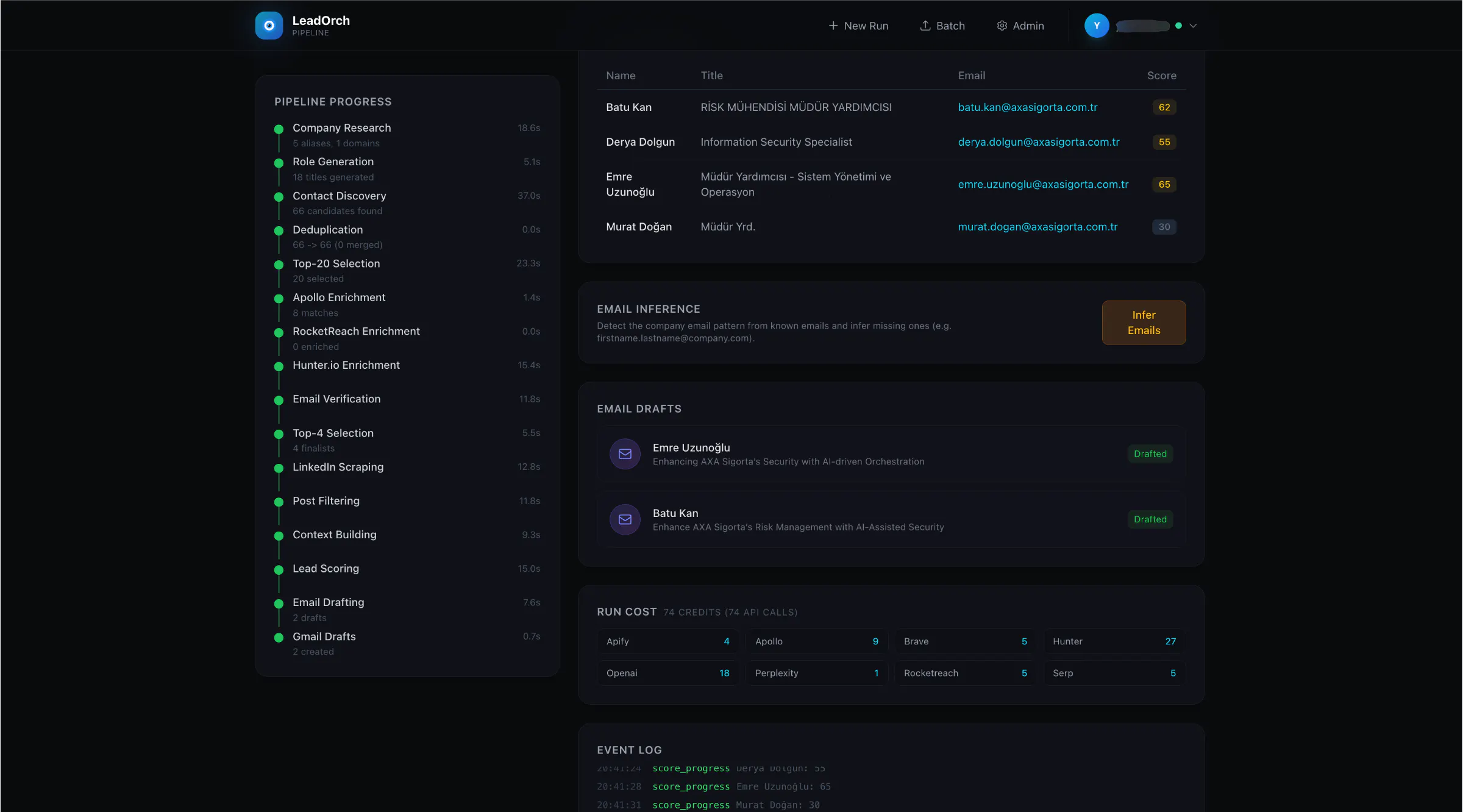Click the Y user avatar
This screenshot has width=1463, height=812.
(x=1096, y=26)
